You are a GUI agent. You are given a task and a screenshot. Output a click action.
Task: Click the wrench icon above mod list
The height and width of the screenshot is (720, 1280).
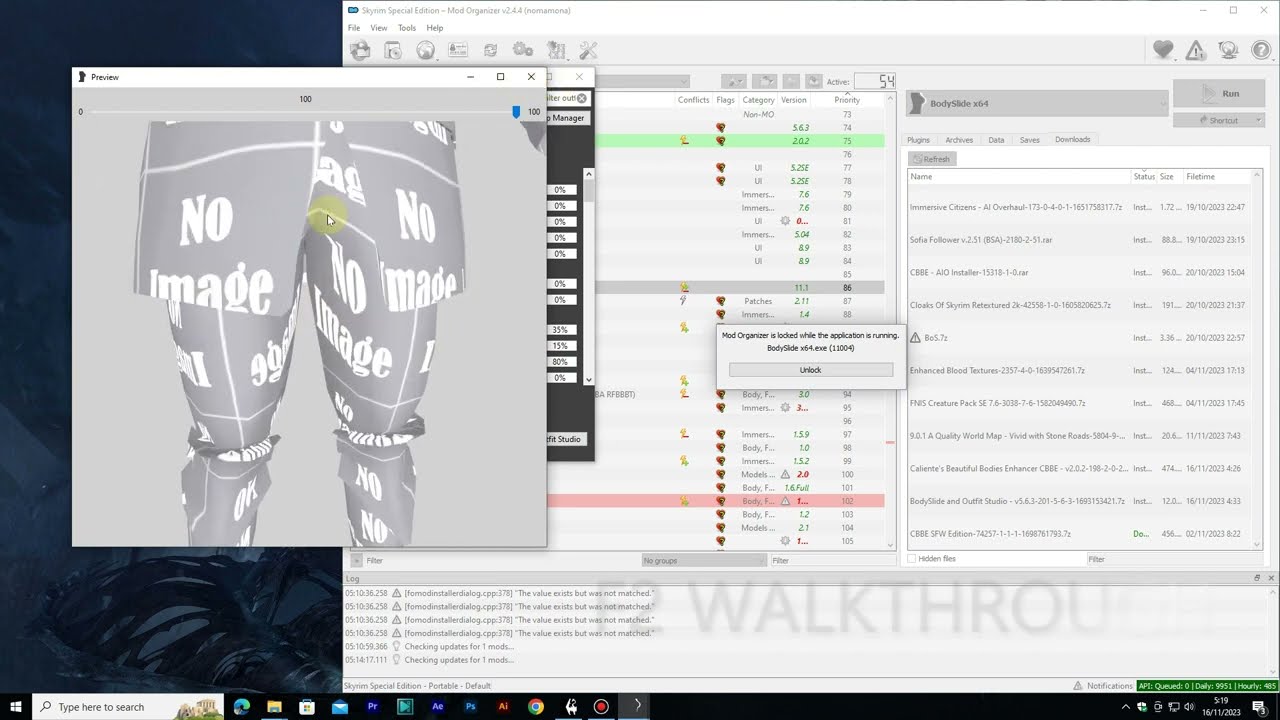click(x=735, y=81)
